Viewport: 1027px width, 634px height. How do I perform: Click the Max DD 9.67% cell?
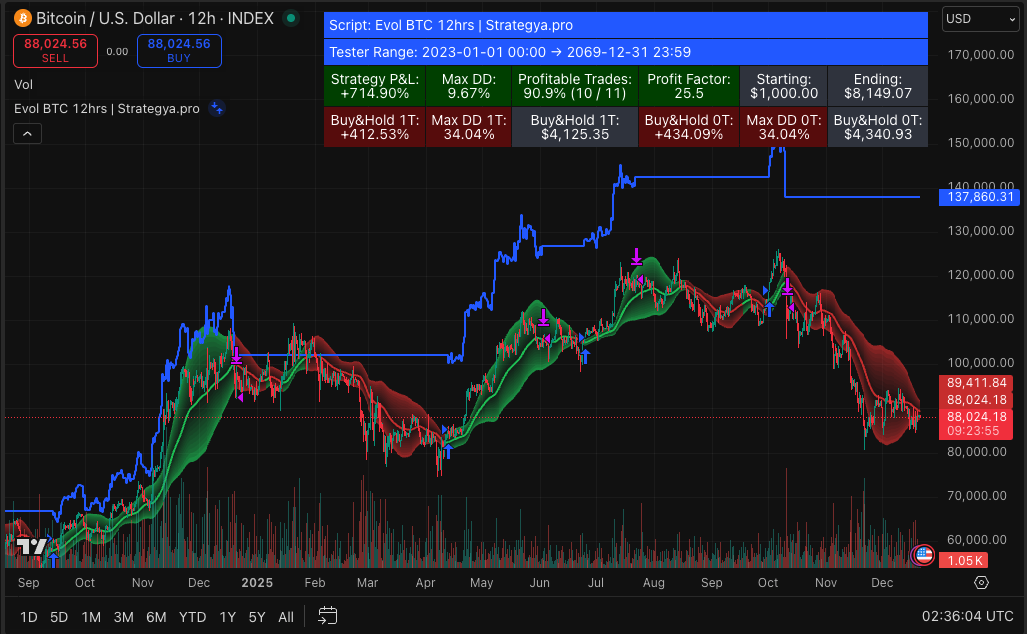pyautogui.click(x=468, y=86)
